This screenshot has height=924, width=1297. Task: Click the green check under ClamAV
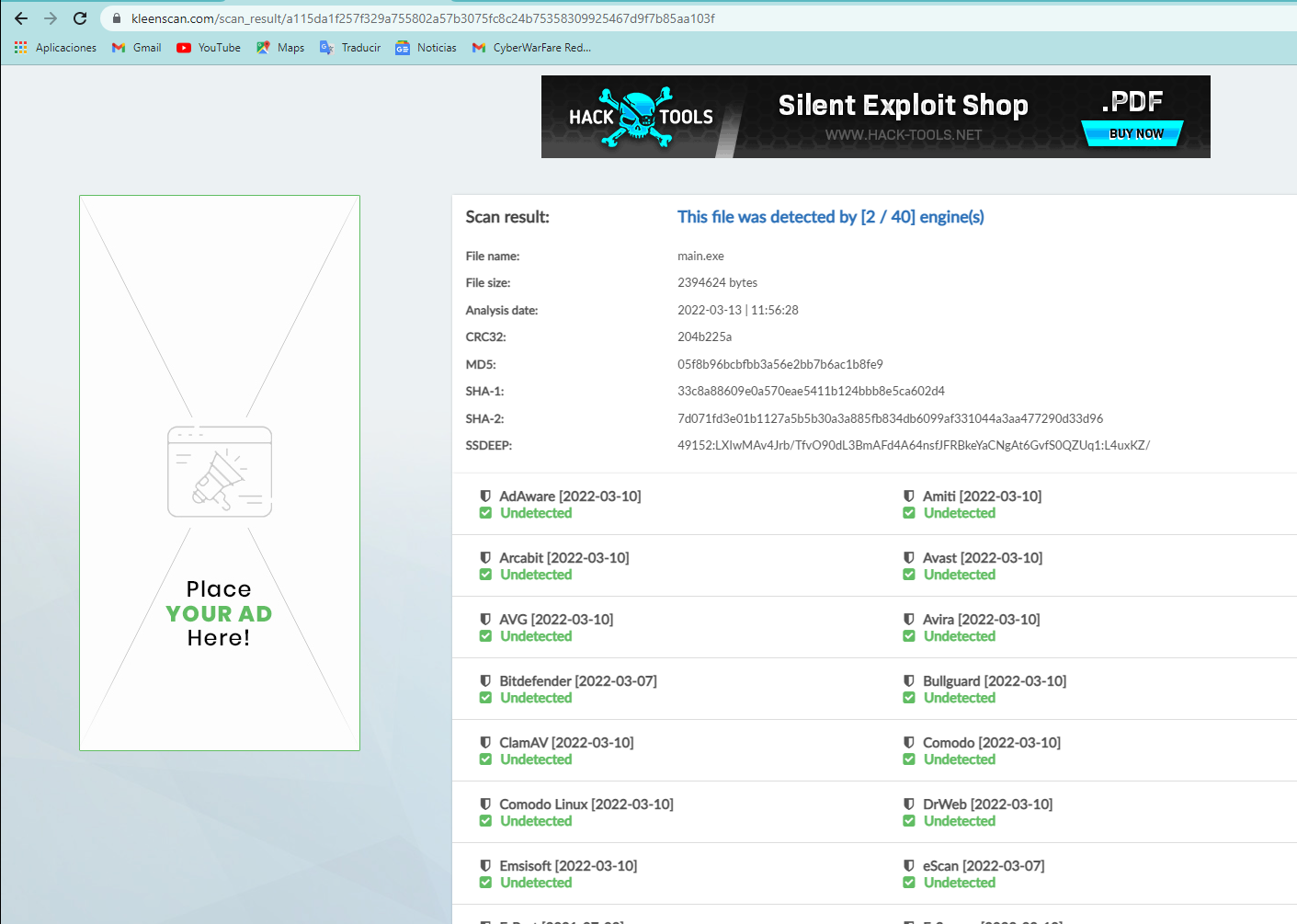coord(485,759)
